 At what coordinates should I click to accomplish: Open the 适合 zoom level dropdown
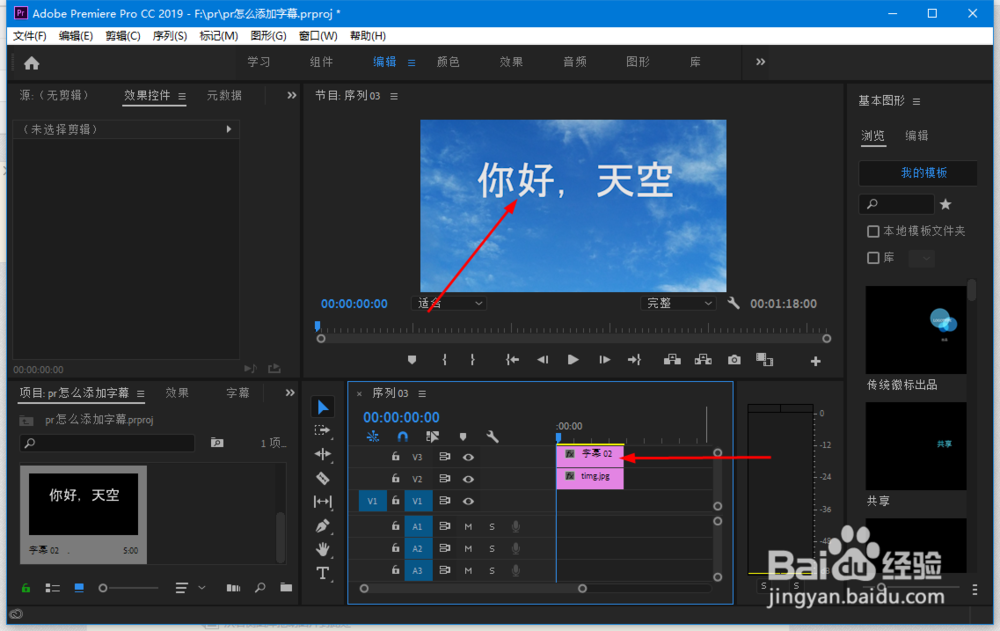[449, 303]
